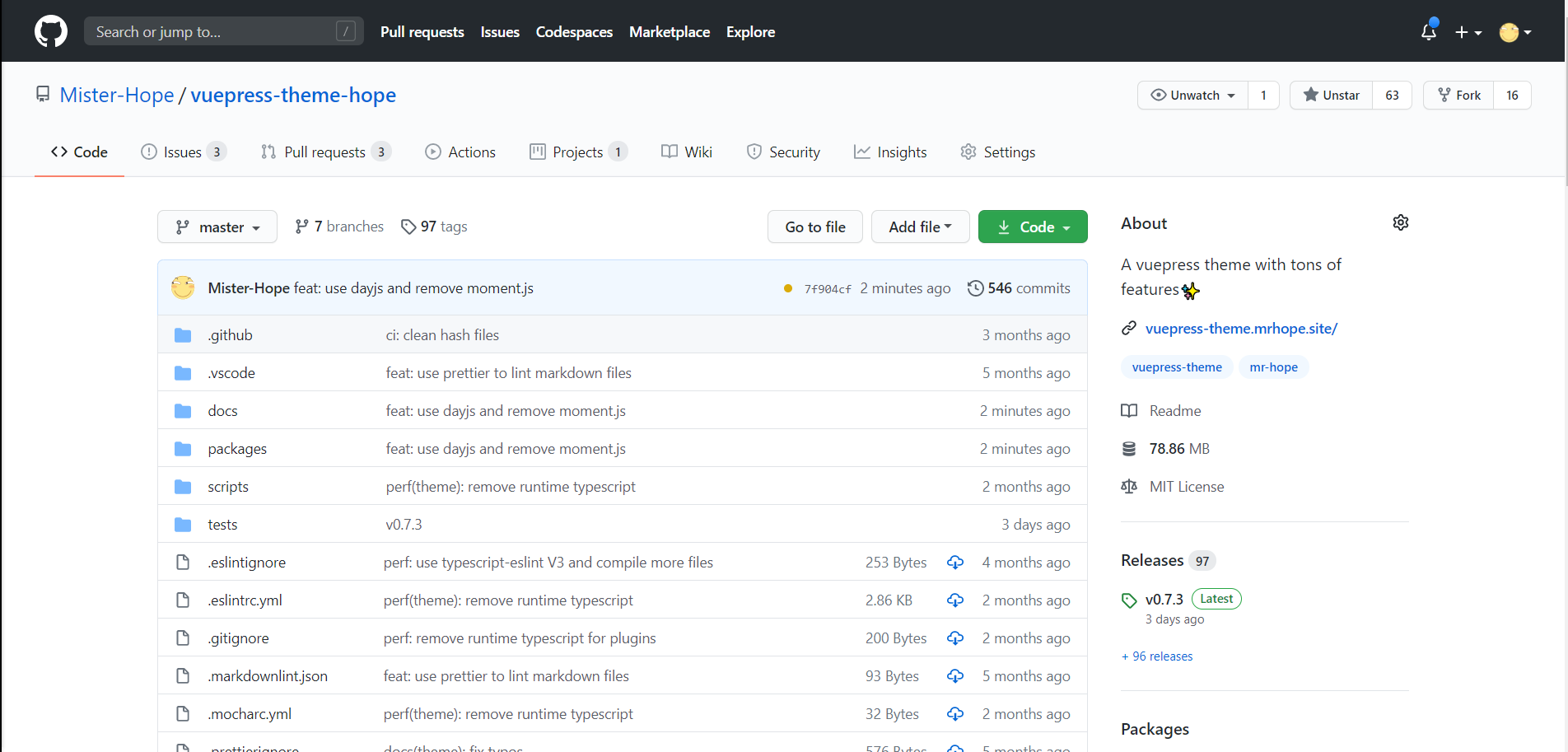The height and width of the screenshot is (752, 1568).
Task: Open the Actions tab
Action: 460,152
